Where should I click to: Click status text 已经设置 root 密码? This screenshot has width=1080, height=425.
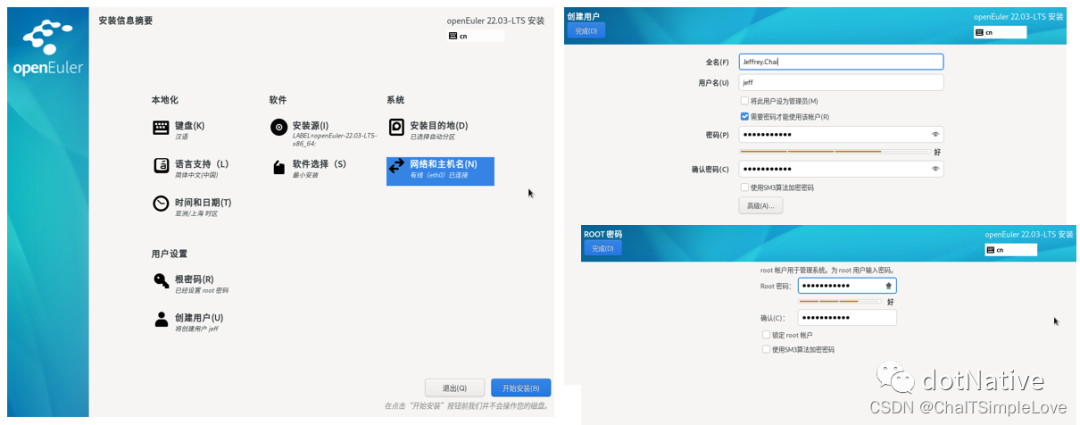click(x=201, y=290)
